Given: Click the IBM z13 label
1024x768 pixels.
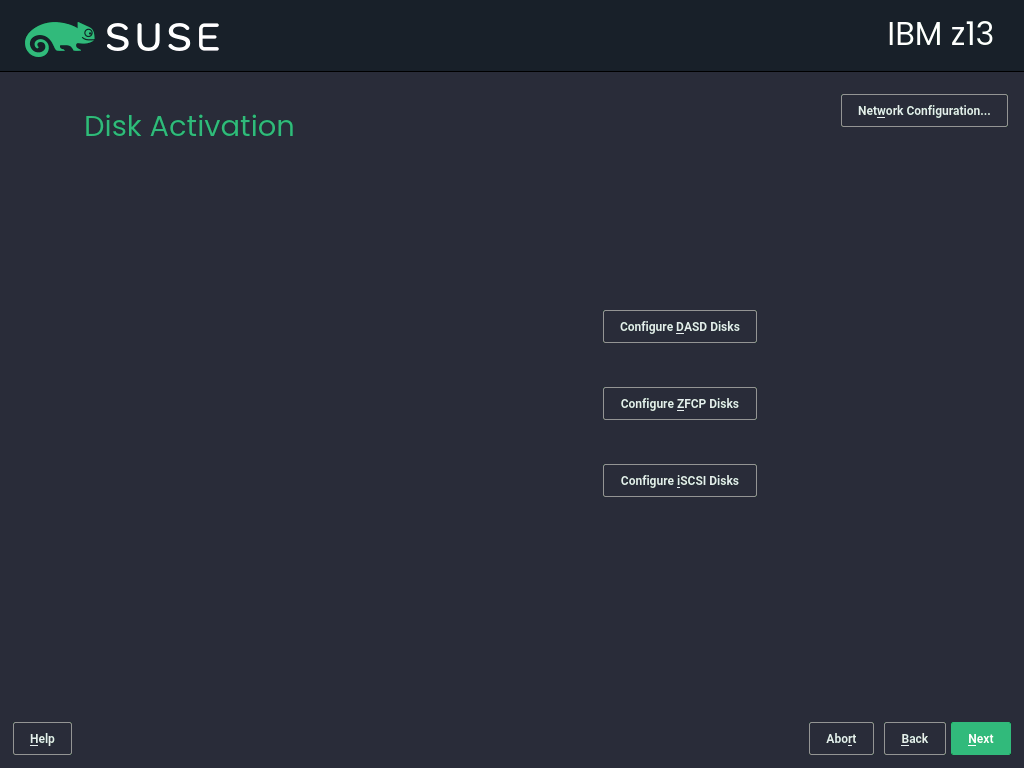Looking at the screenshot, I should tap(940, 34).
